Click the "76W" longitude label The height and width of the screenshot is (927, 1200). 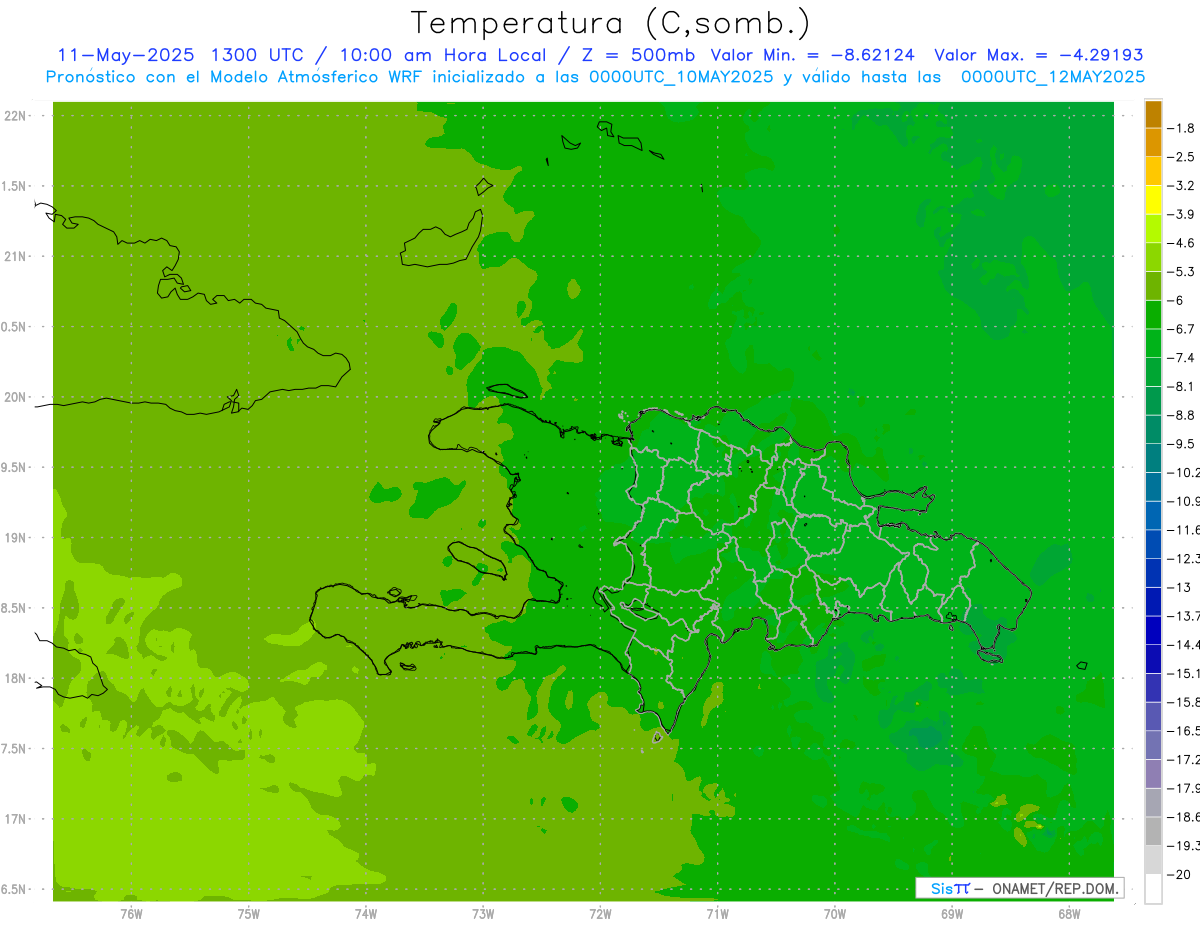coord(132,914)
